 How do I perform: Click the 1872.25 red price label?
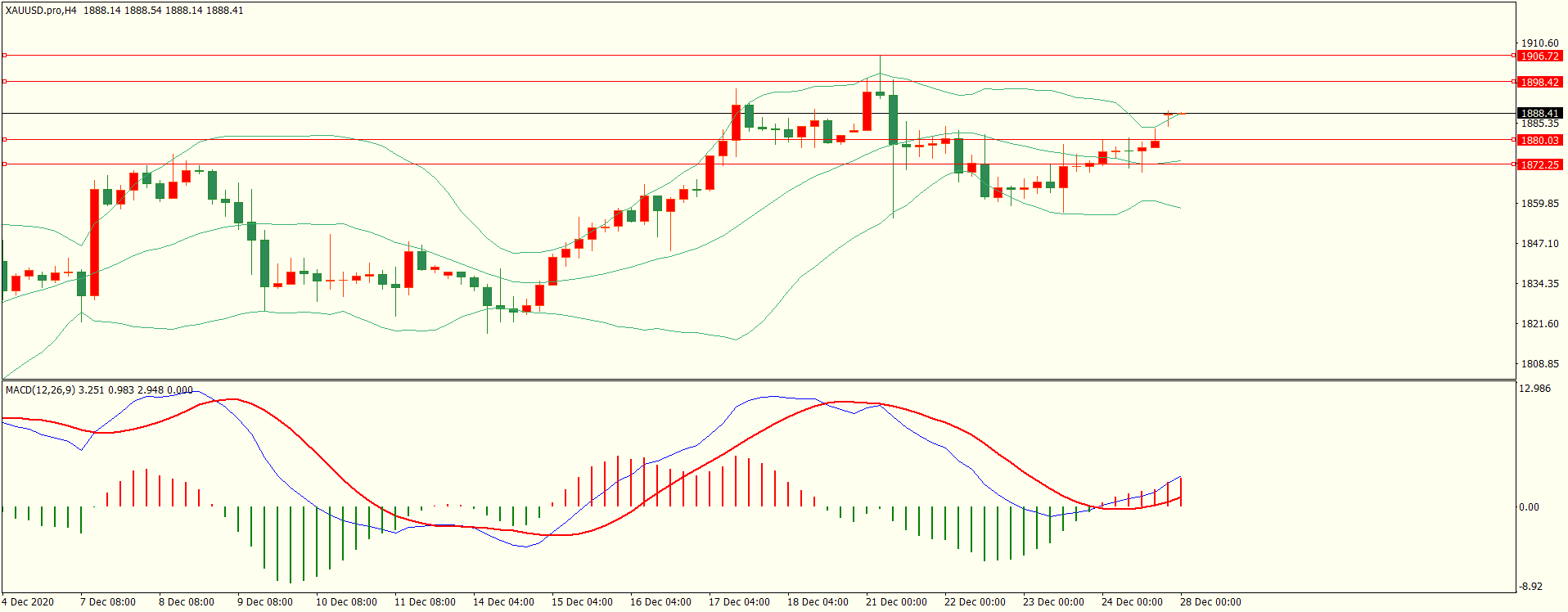1539,165
